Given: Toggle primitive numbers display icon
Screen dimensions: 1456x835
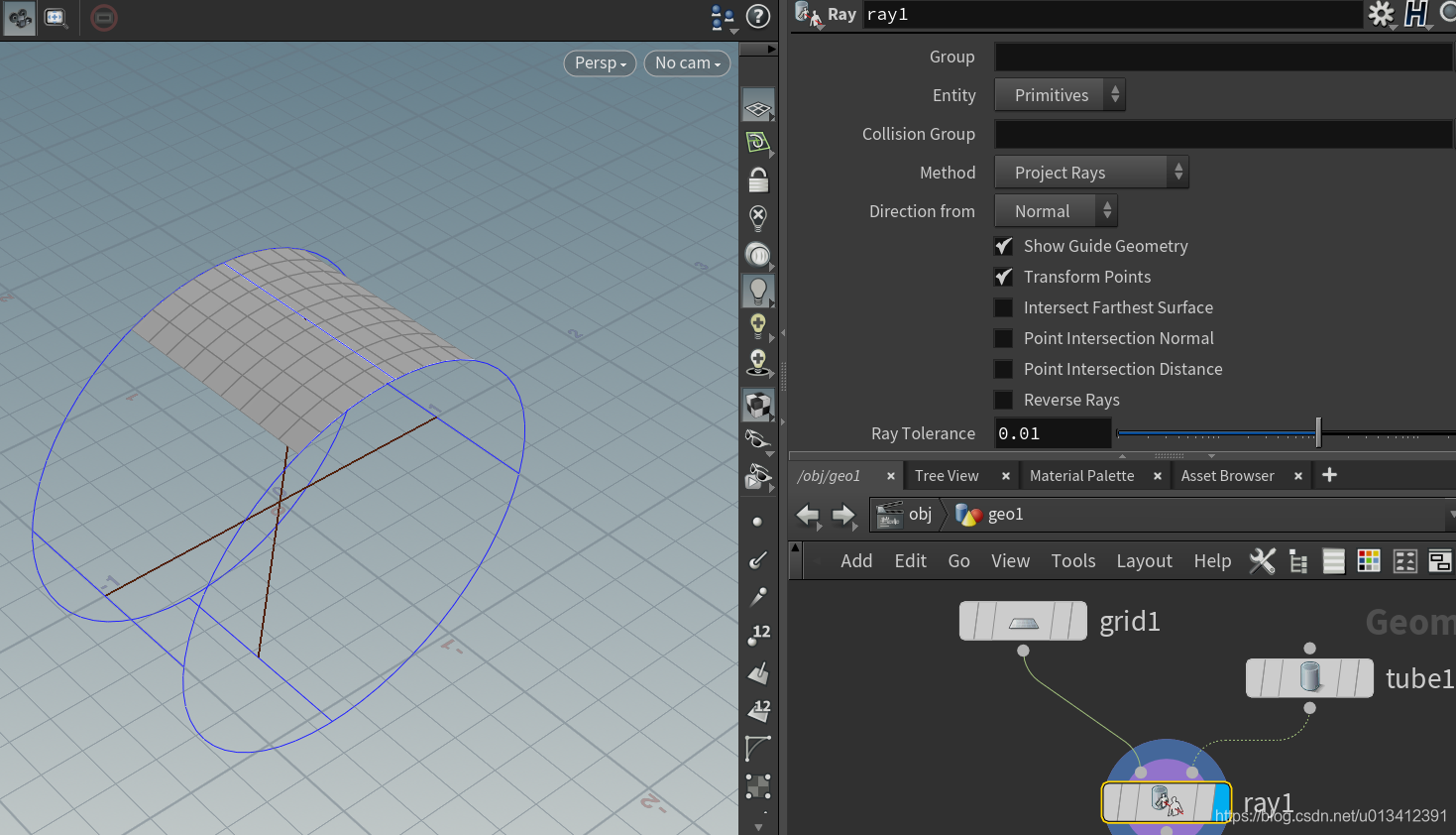Looking at the screenshot, I should [758, 711].
